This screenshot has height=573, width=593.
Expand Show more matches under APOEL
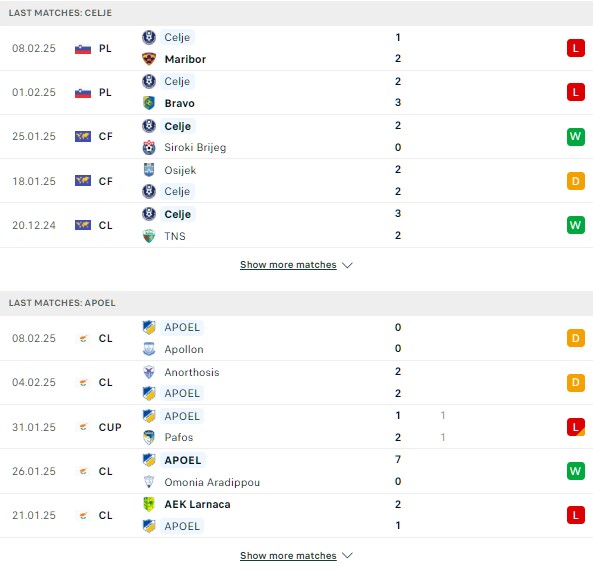(288, 555)
